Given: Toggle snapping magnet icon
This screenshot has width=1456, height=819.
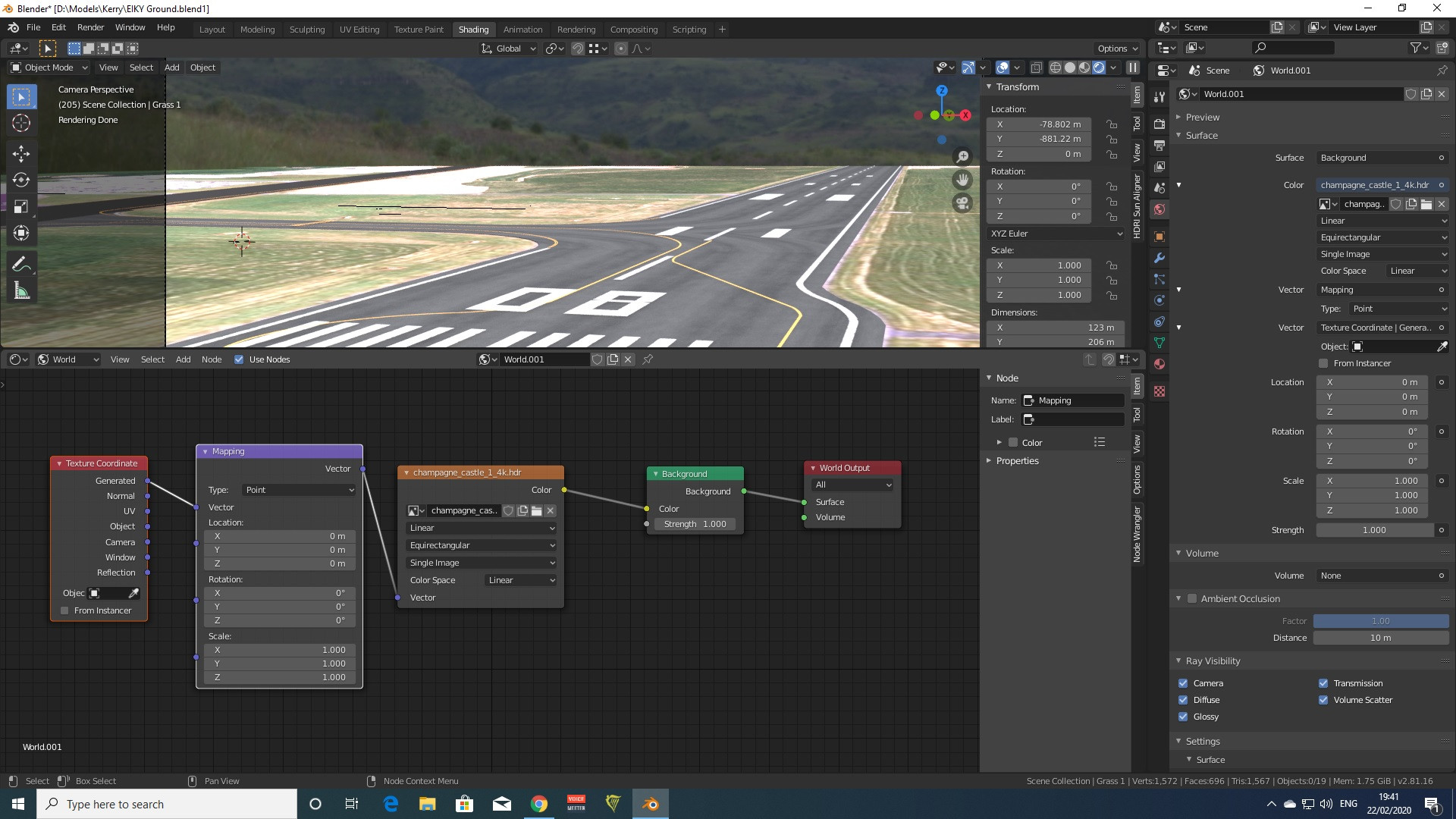Looking at the screenshot, I should 577,49.
